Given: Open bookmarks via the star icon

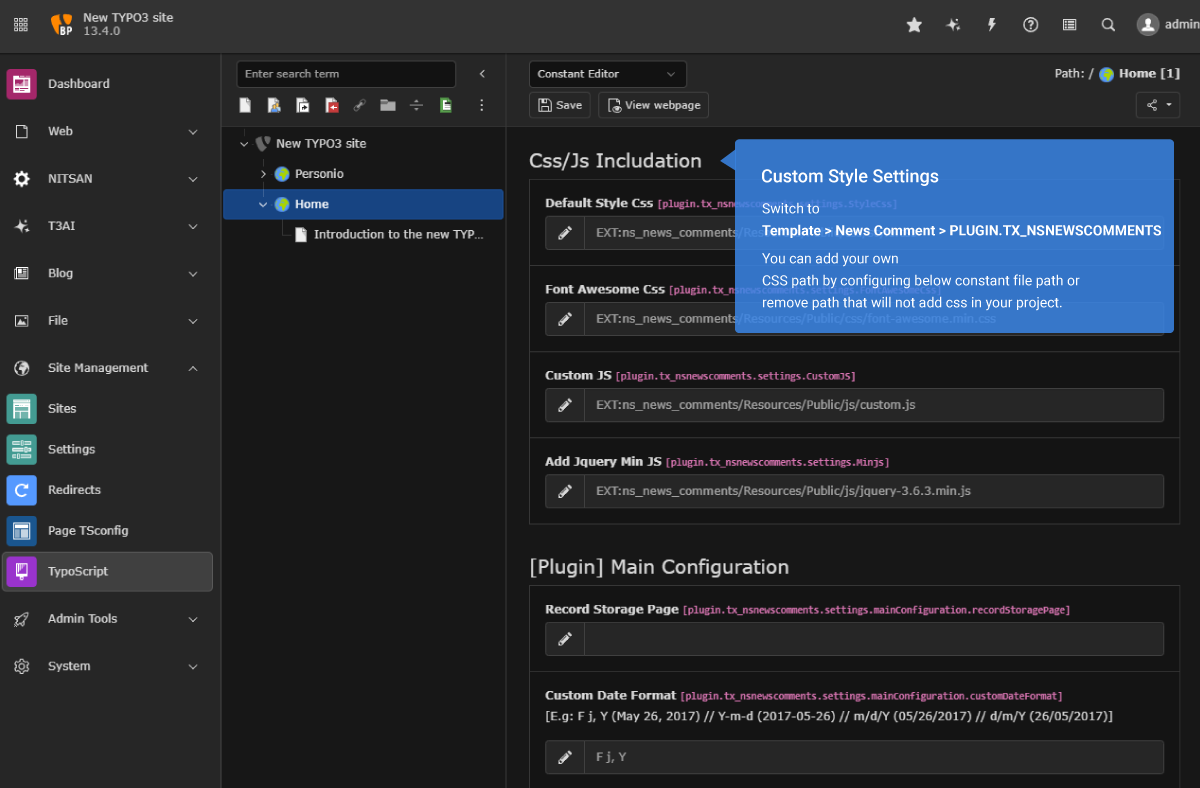Looking at the screenshot, I should [914, 25].
